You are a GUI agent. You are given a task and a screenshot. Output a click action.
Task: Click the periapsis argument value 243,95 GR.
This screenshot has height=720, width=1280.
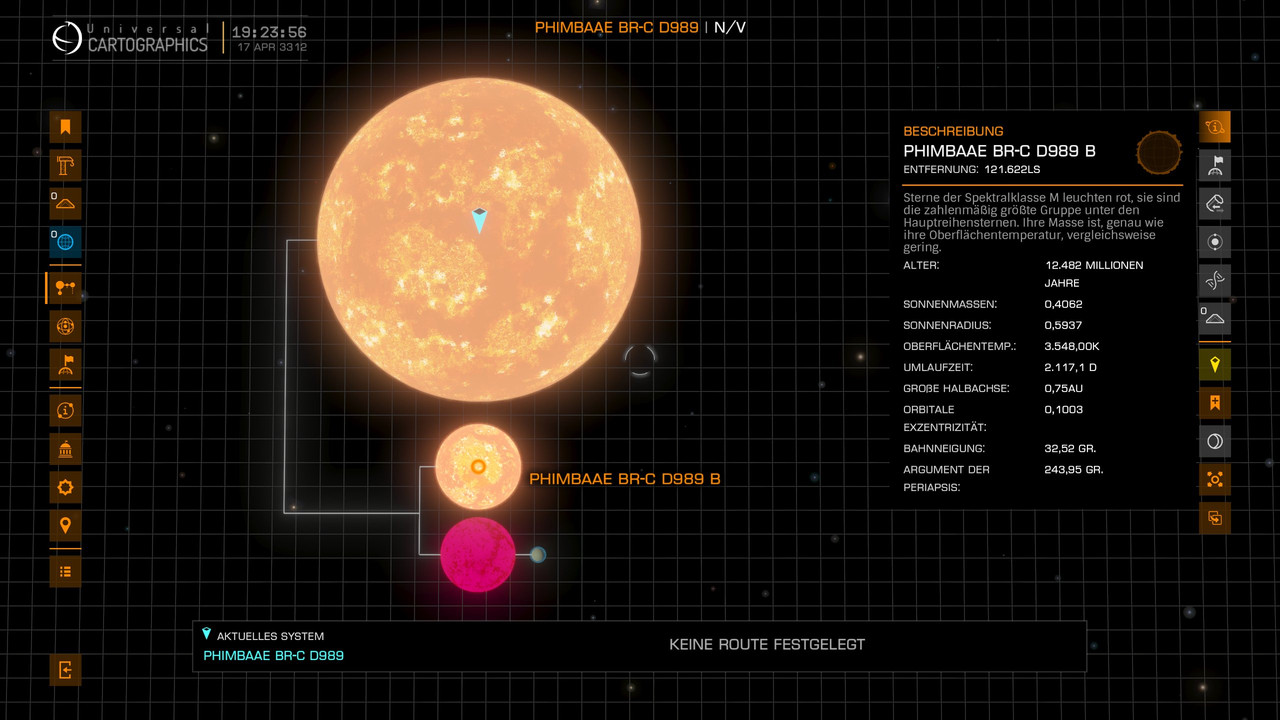pos(1074,469)
